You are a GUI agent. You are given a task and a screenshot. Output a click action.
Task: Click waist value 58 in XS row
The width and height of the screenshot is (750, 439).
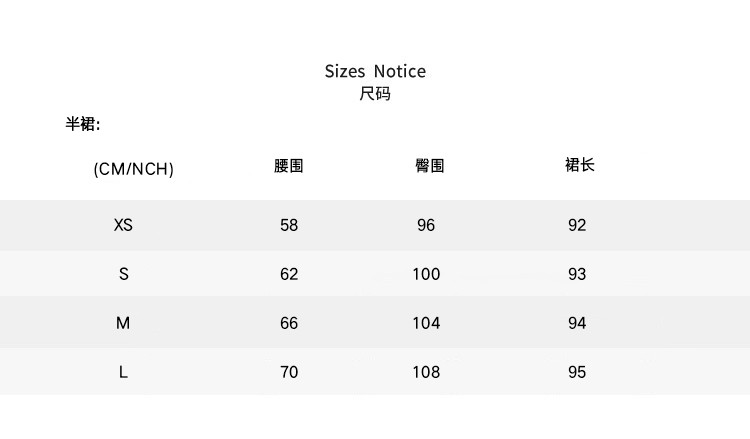coord(289,225)
